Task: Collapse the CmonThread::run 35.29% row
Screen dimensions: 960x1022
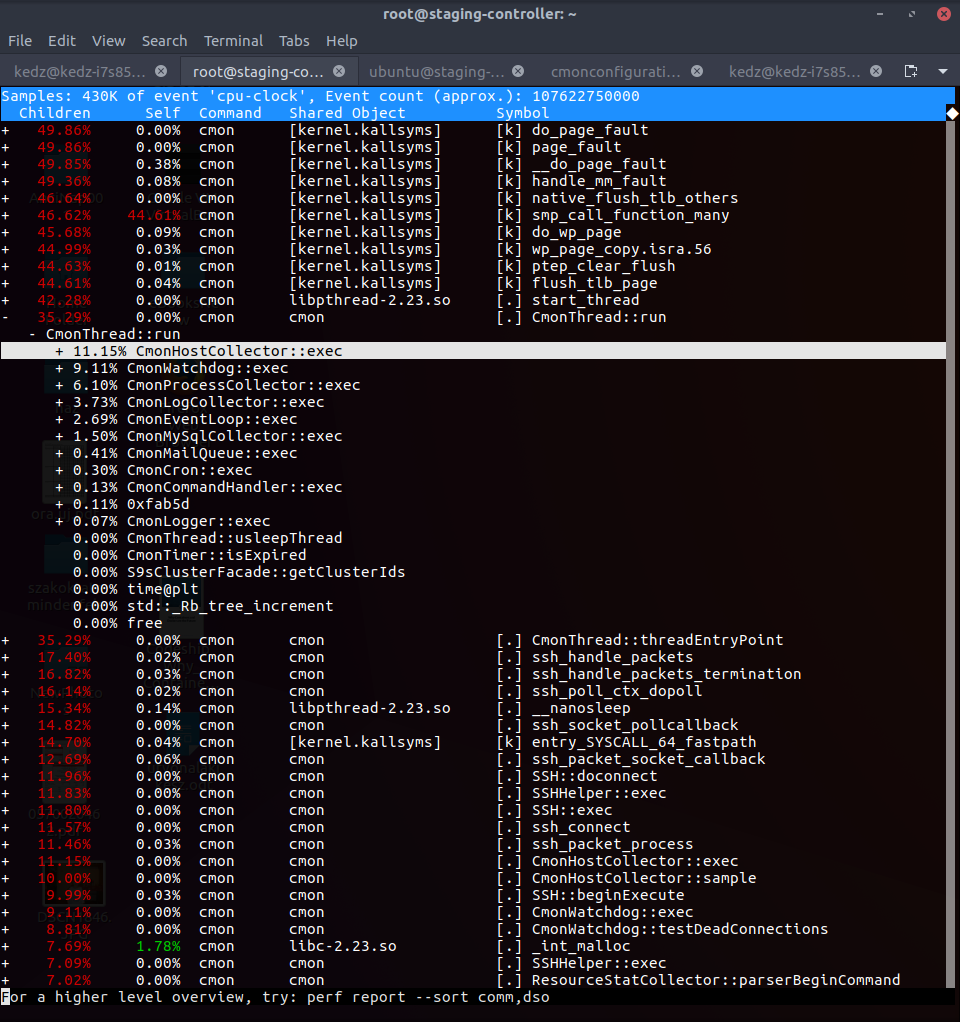Action: tap(5, 317)
